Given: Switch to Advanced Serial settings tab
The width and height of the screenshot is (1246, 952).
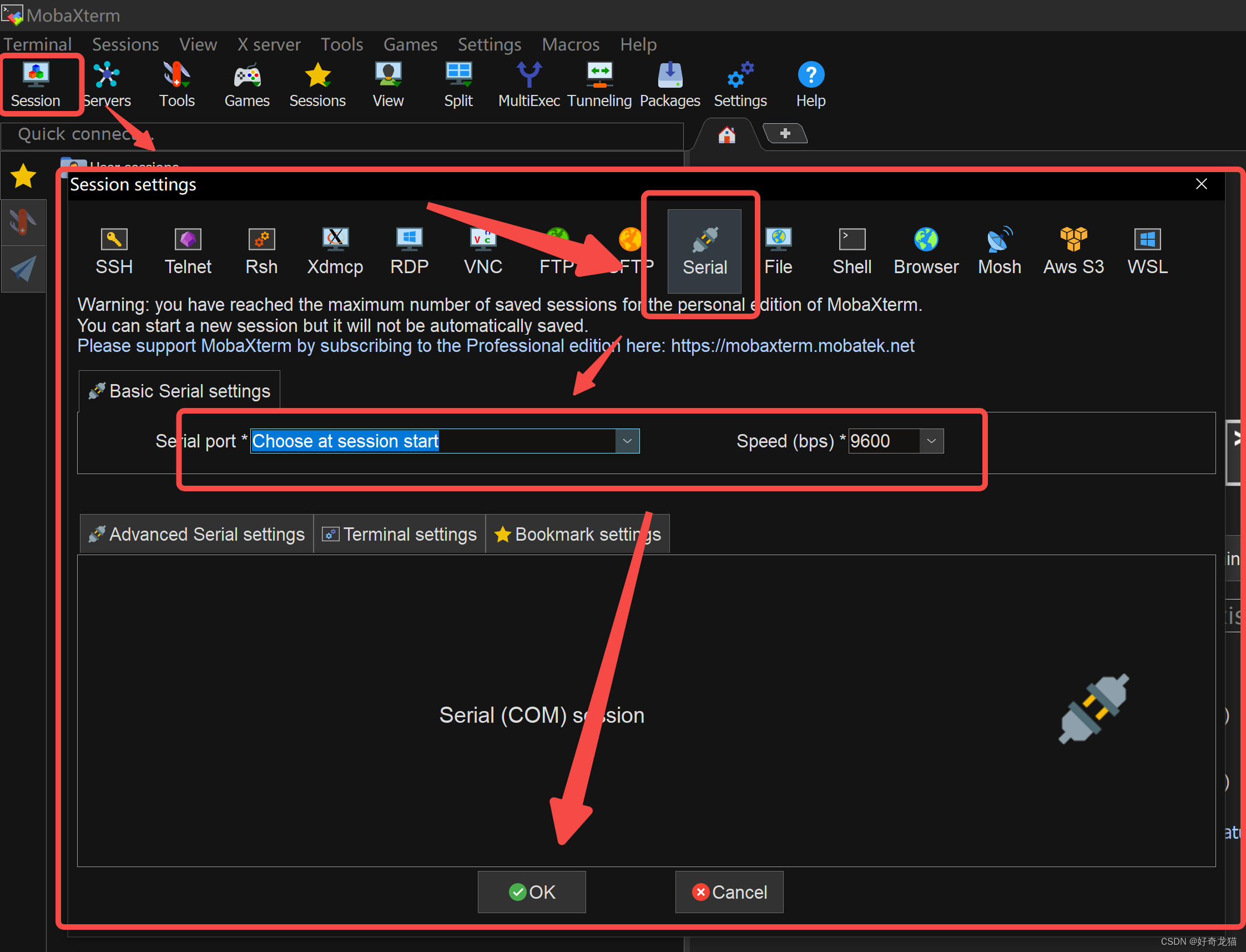Looking at the screenshot, I should tap(196, 533).
